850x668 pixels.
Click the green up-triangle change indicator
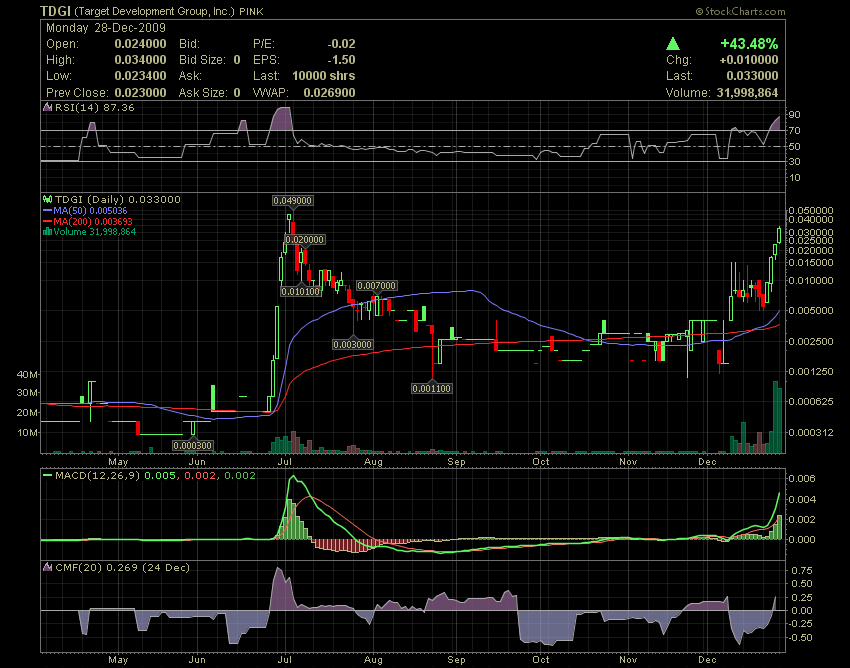coord(673,43)
